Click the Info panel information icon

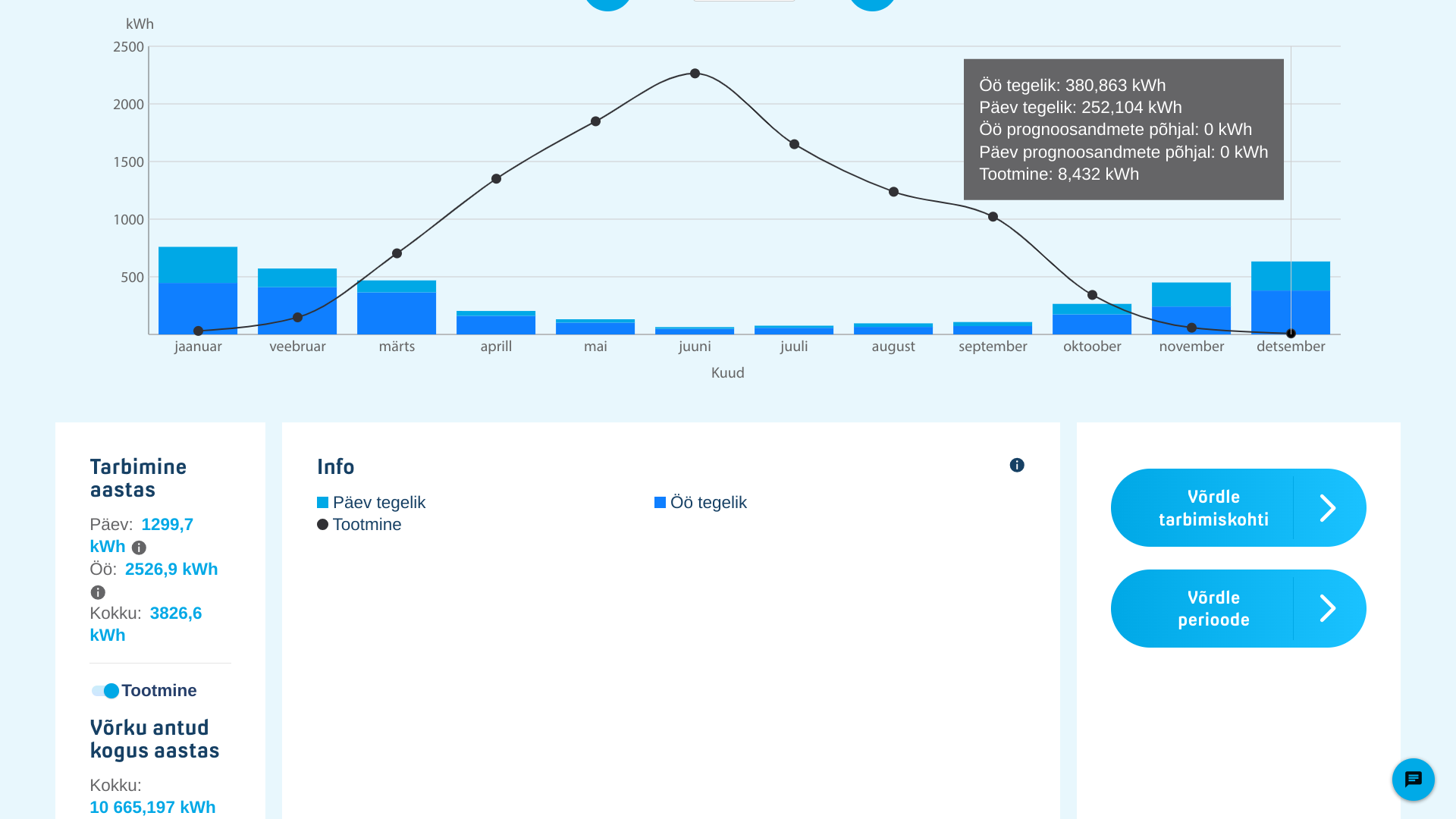click(1017, 465)
